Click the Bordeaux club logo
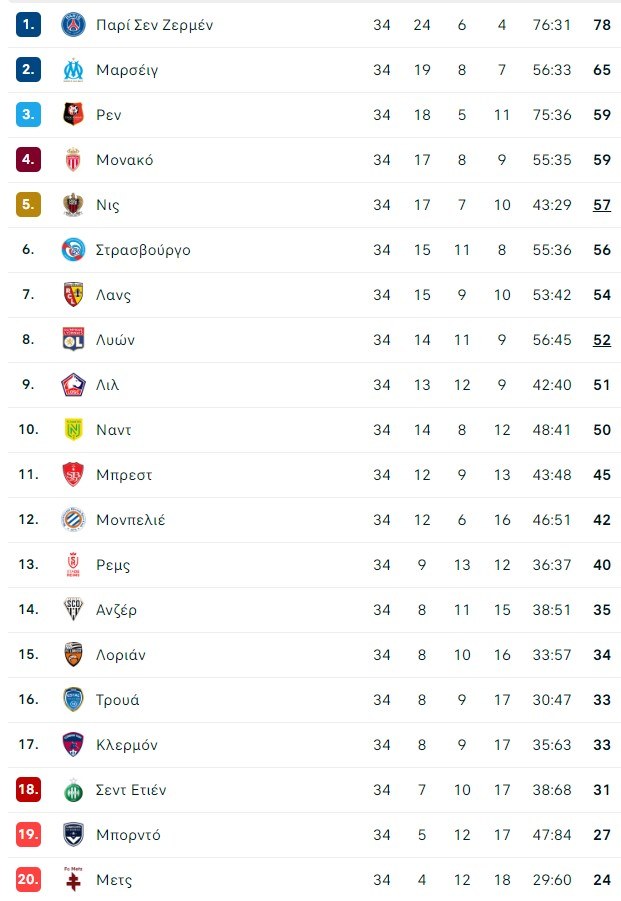Screen dimensions: 621x901 73,835
